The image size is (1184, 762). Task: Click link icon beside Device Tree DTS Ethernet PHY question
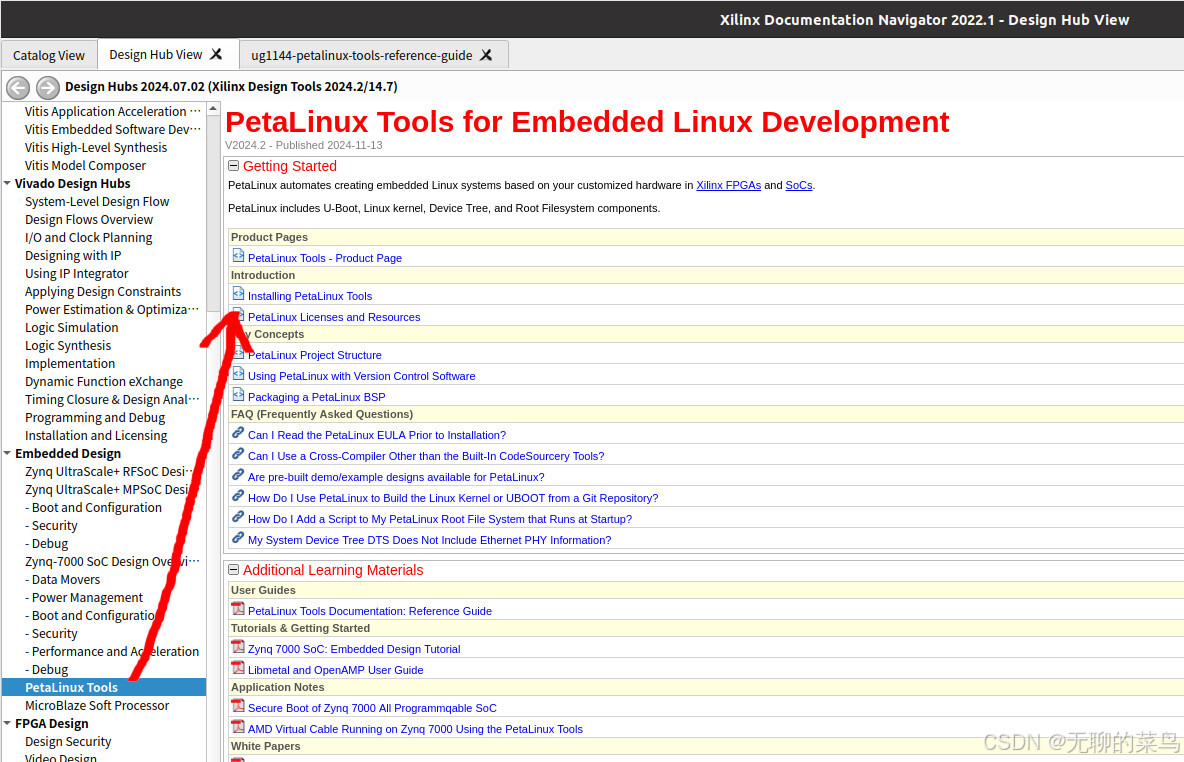pyautogui.click(x=238, y=538)
